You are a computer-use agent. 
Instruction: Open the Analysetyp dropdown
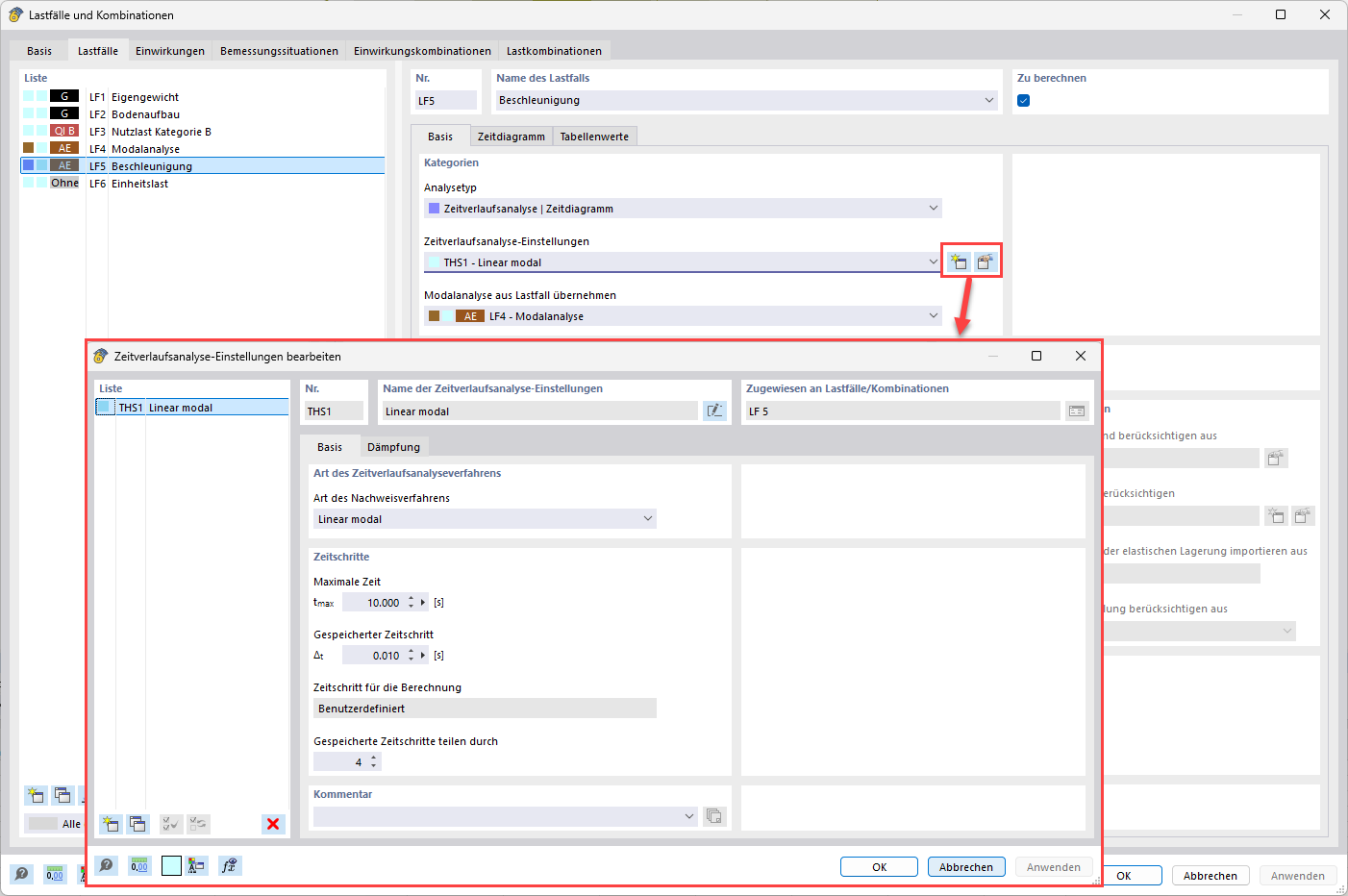click(933, 208)
